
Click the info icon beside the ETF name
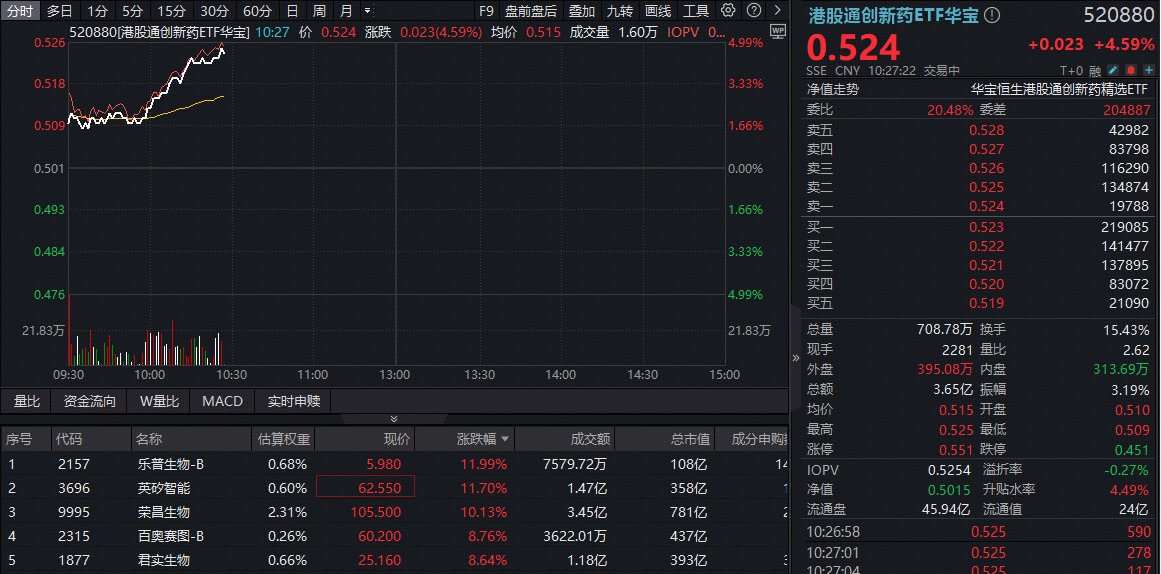tap(991, 15)
